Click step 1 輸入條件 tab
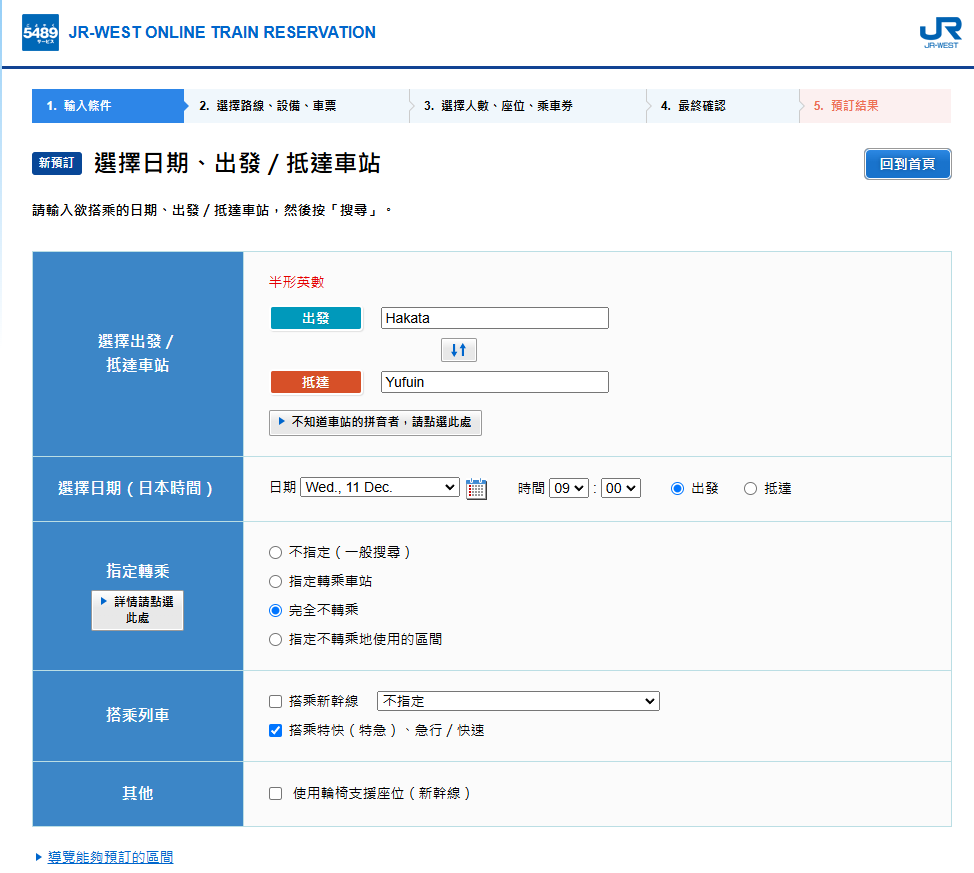974x873 pixels. coord(108,106)
